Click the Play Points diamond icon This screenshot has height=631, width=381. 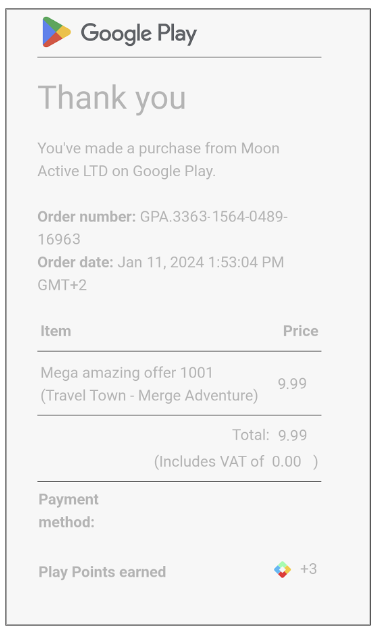click(282, 569)
